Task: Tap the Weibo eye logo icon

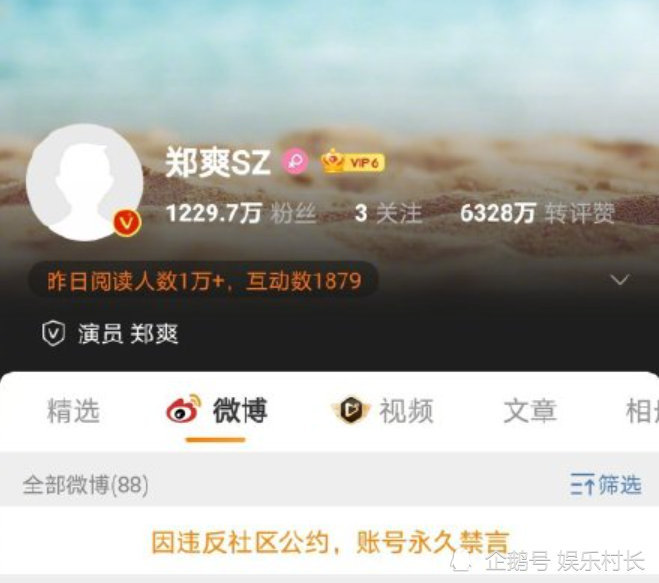Action: point(184,409)
